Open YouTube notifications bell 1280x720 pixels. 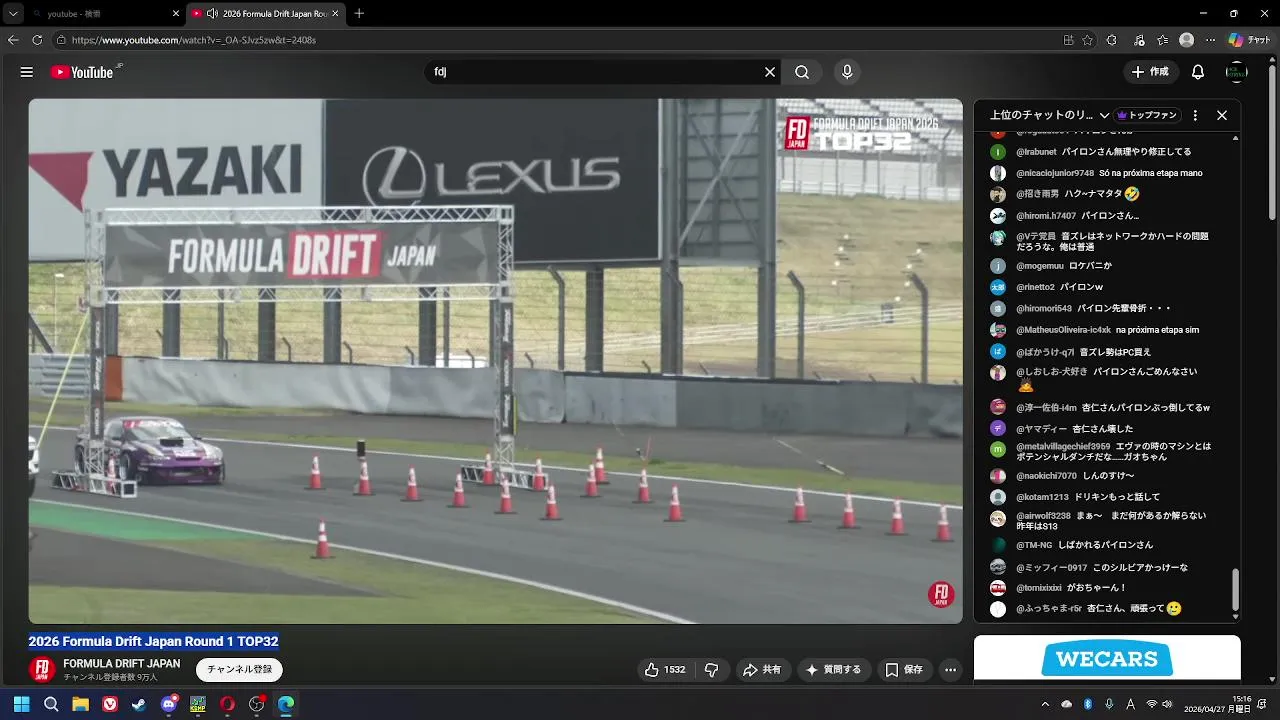click(1198, 72)
